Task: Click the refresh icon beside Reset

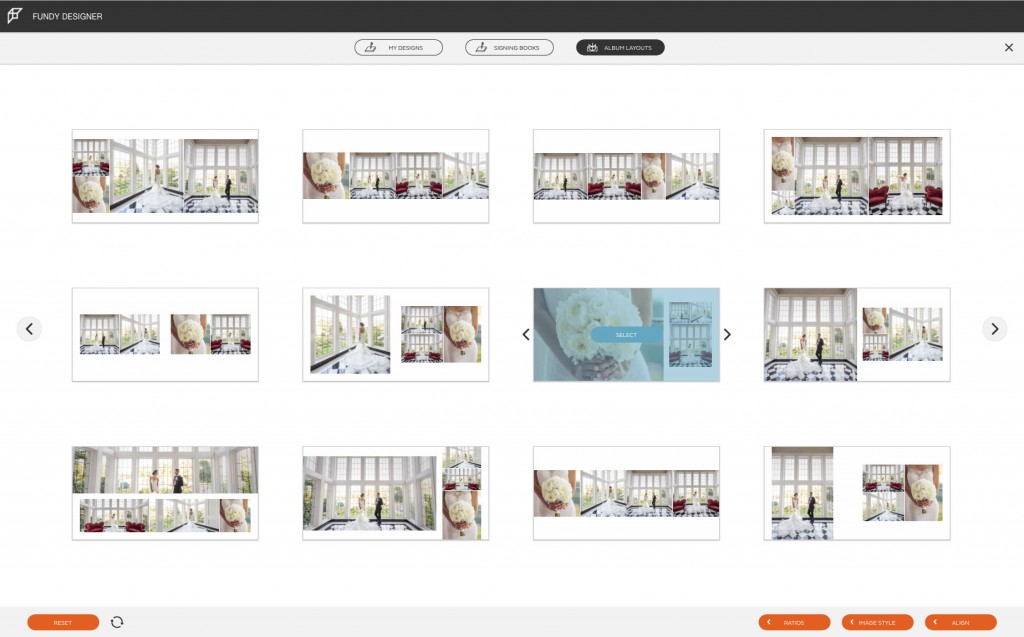Action: 118,621
